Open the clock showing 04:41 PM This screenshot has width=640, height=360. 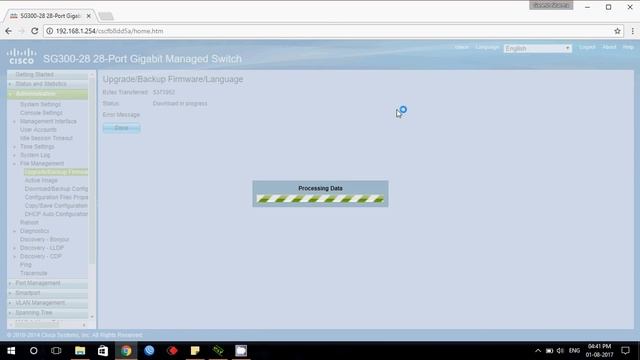pyautogui.click(x=600, y=351)
